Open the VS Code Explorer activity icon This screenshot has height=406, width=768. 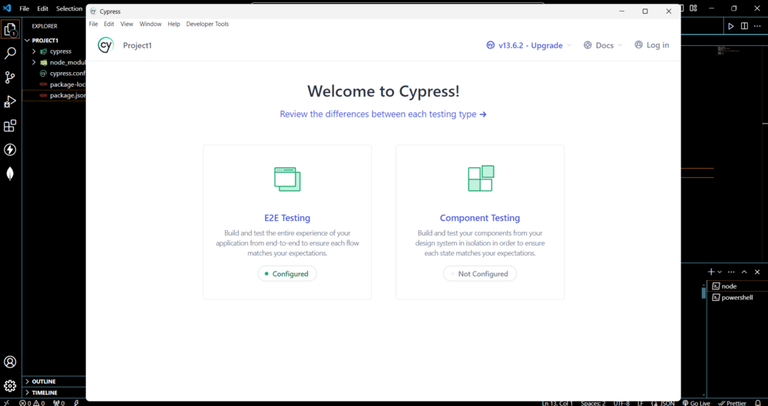(x=10, y=29)
